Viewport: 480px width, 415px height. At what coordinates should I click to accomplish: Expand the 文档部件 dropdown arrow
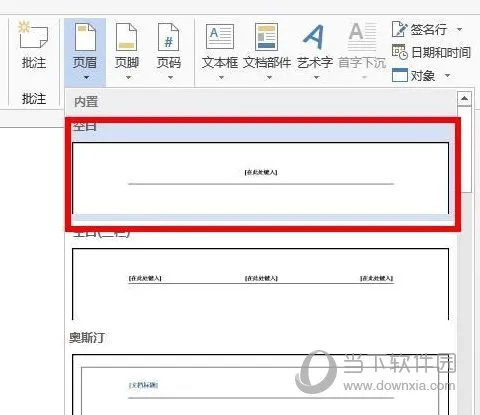pos(269,77)
